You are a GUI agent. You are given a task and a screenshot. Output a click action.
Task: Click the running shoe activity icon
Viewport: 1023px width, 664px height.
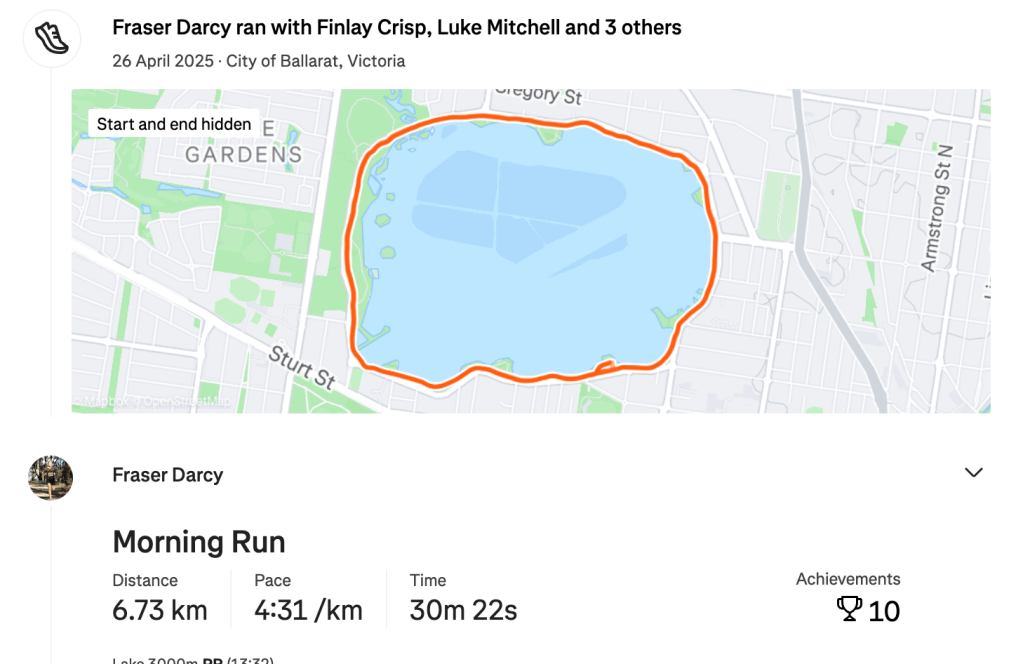51,39
